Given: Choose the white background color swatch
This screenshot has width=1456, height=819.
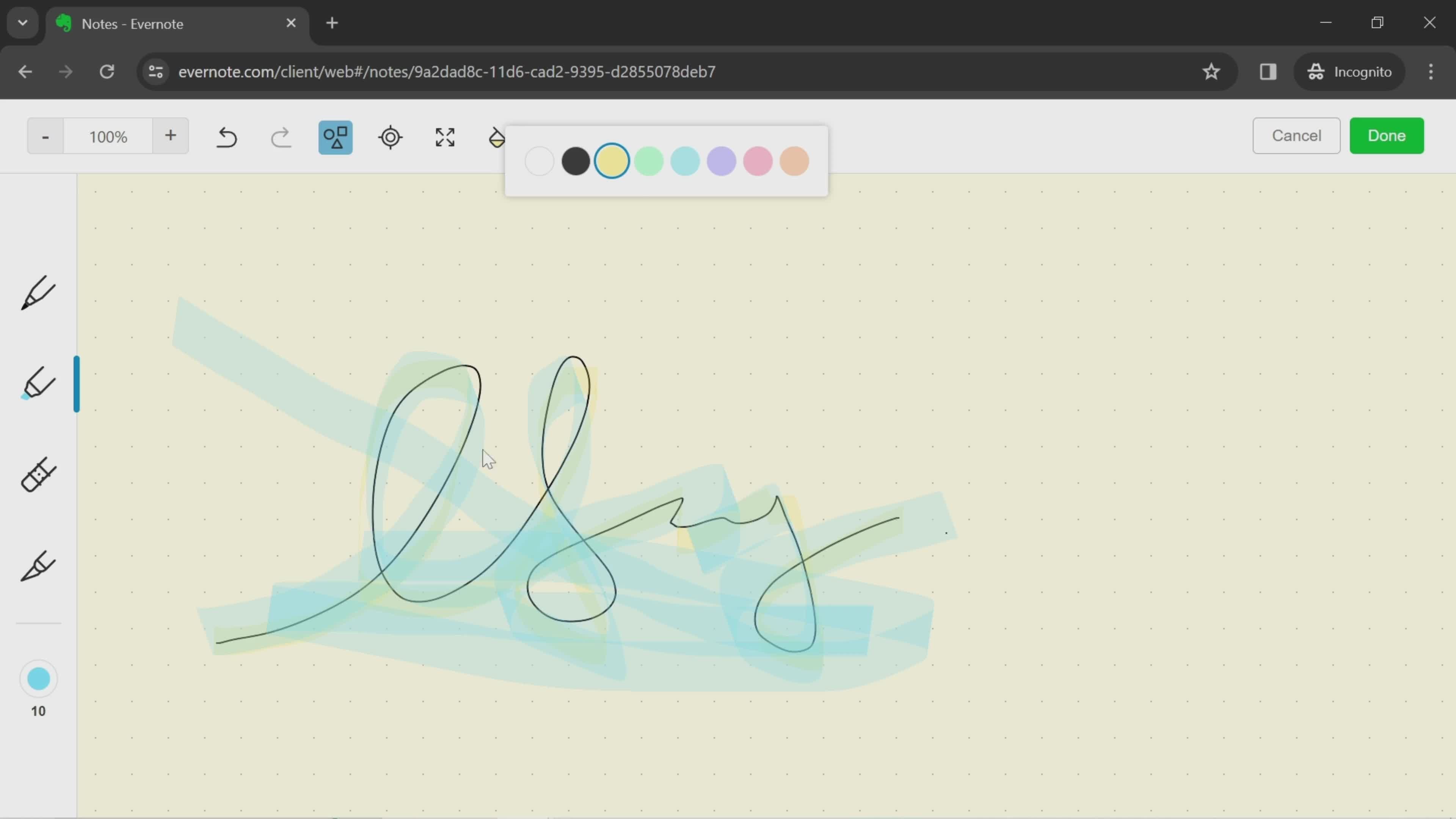Looking at the screenshot, I should pyautogui.click(x=539, y=161).
